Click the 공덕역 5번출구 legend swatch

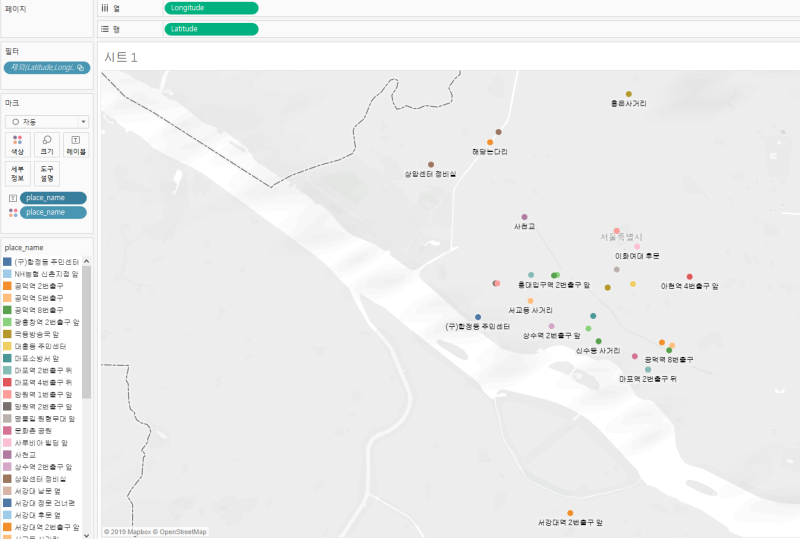coord(7,298)
